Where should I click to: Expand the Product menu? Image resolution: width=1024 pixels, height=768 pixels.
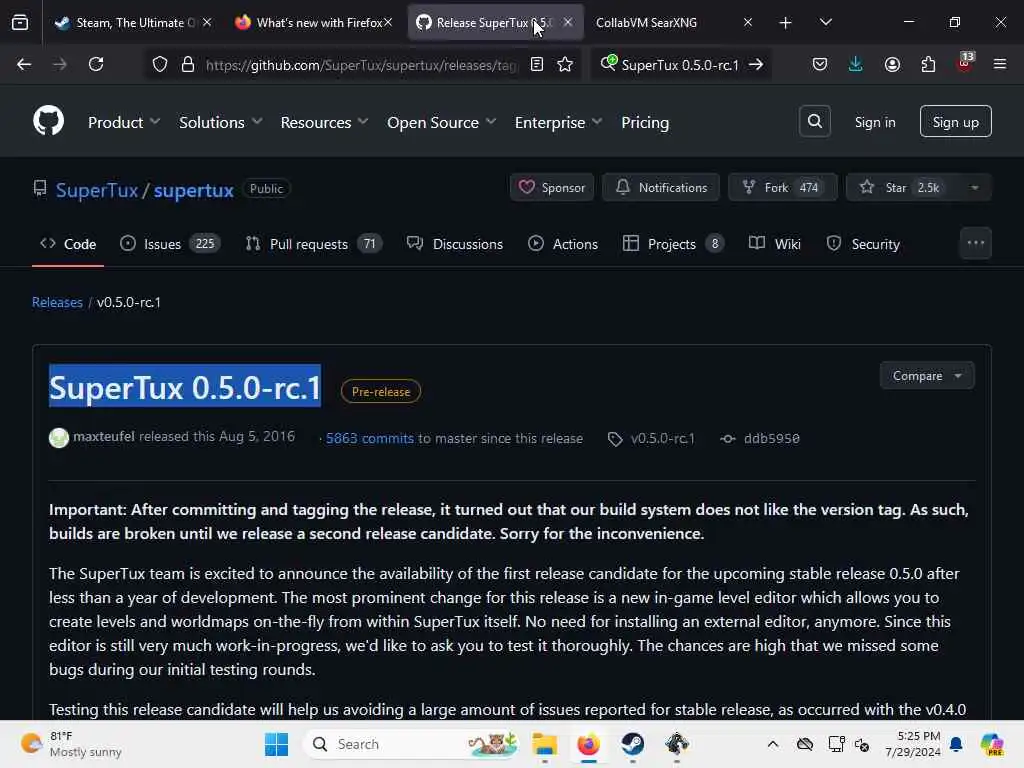pos(124,122)
